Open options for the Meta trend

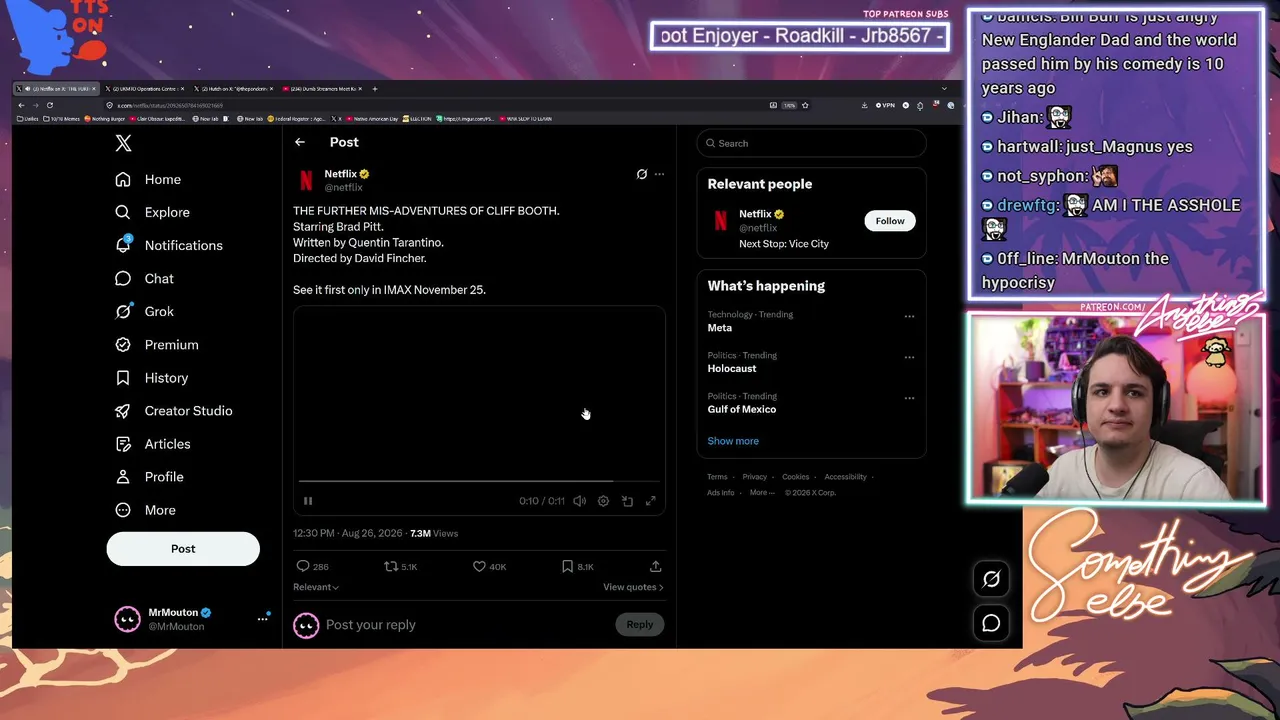[x=909, y=316]
